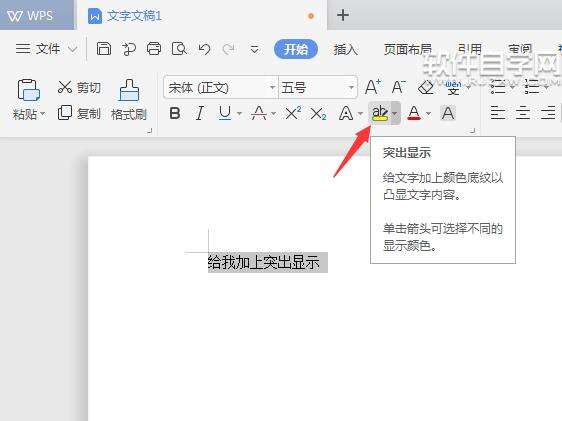Viewport: 562px width, 421px height.
Task: Switch to the 审阅 ribbon tab
Action: pos(520,49)
